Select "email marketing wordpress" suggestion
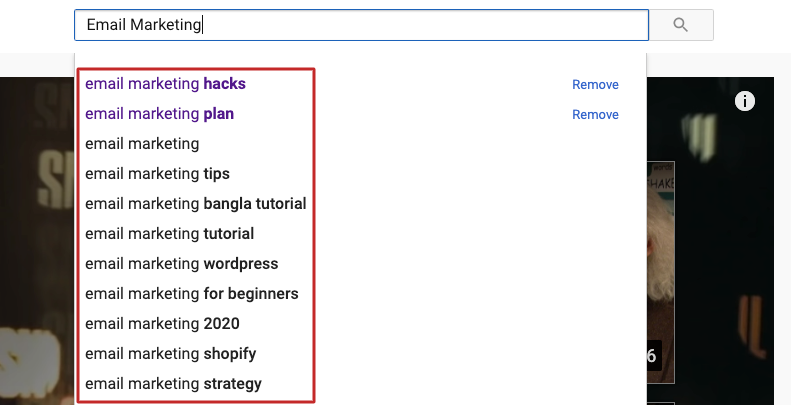Viewport: 791px width, 405px height. coord(181,264)
